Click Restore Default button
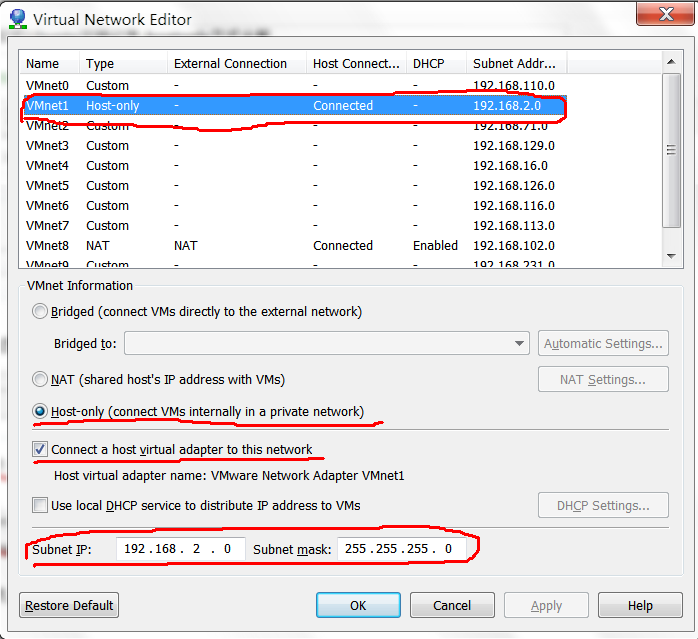 click(69, 606)
